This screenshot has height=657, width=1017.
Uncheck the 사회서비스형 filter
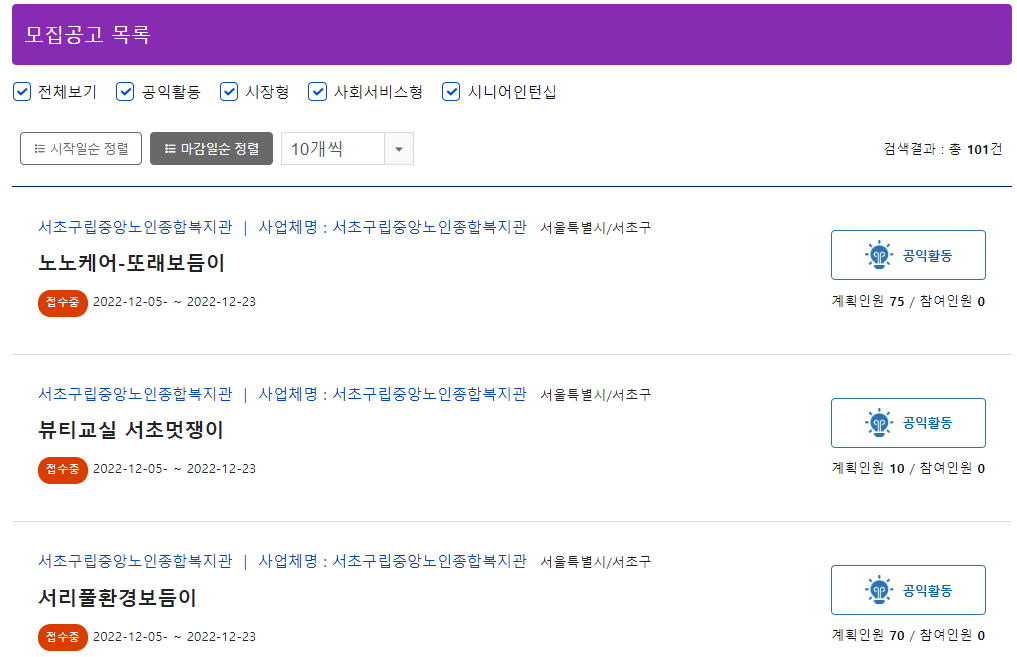pos(317,91)
